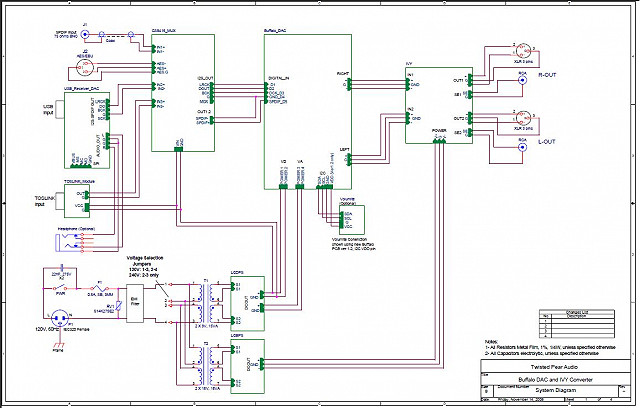Click the TOSLINK_Module label
The image size is (640, 408).
click(x=79, y=181)
